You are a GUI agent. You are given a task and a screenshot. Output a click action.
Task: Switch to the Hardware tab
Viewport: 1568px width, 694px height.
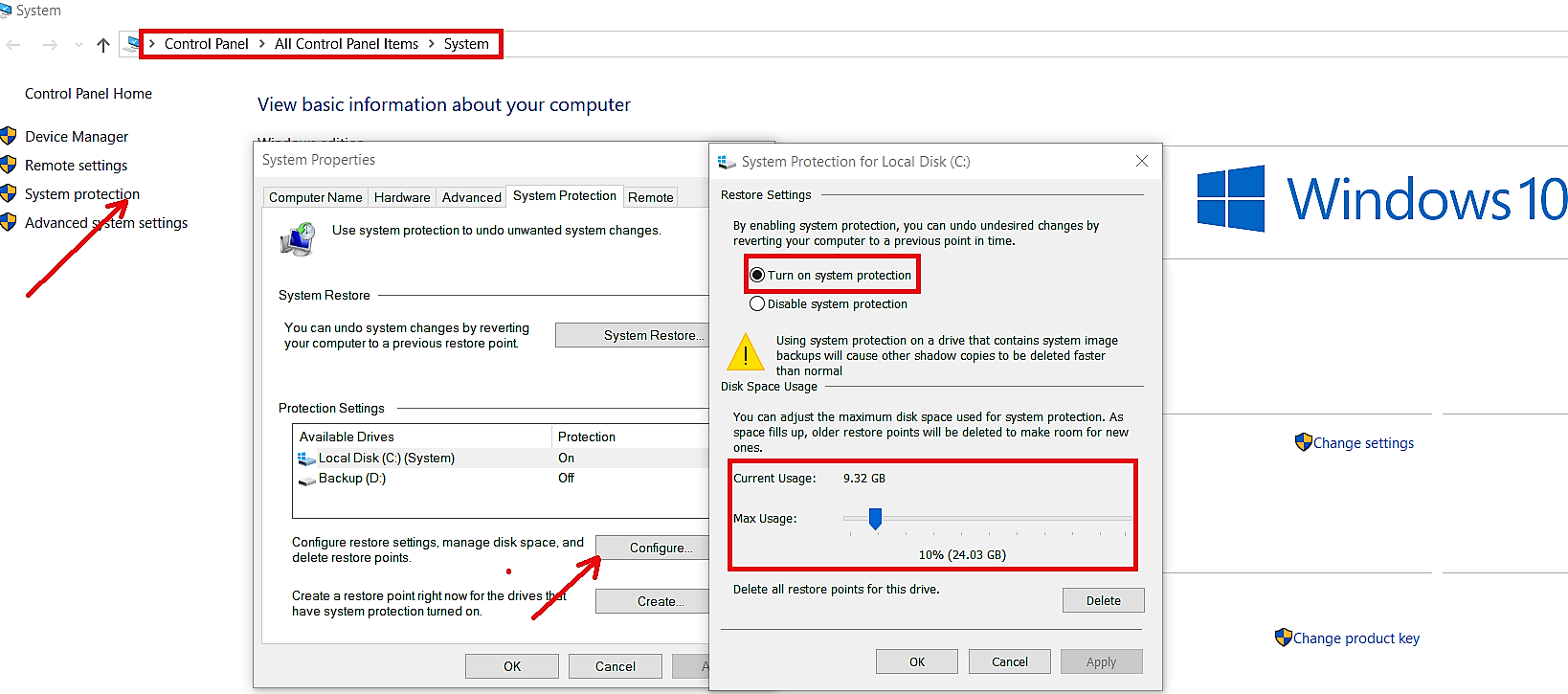[402, 197]
